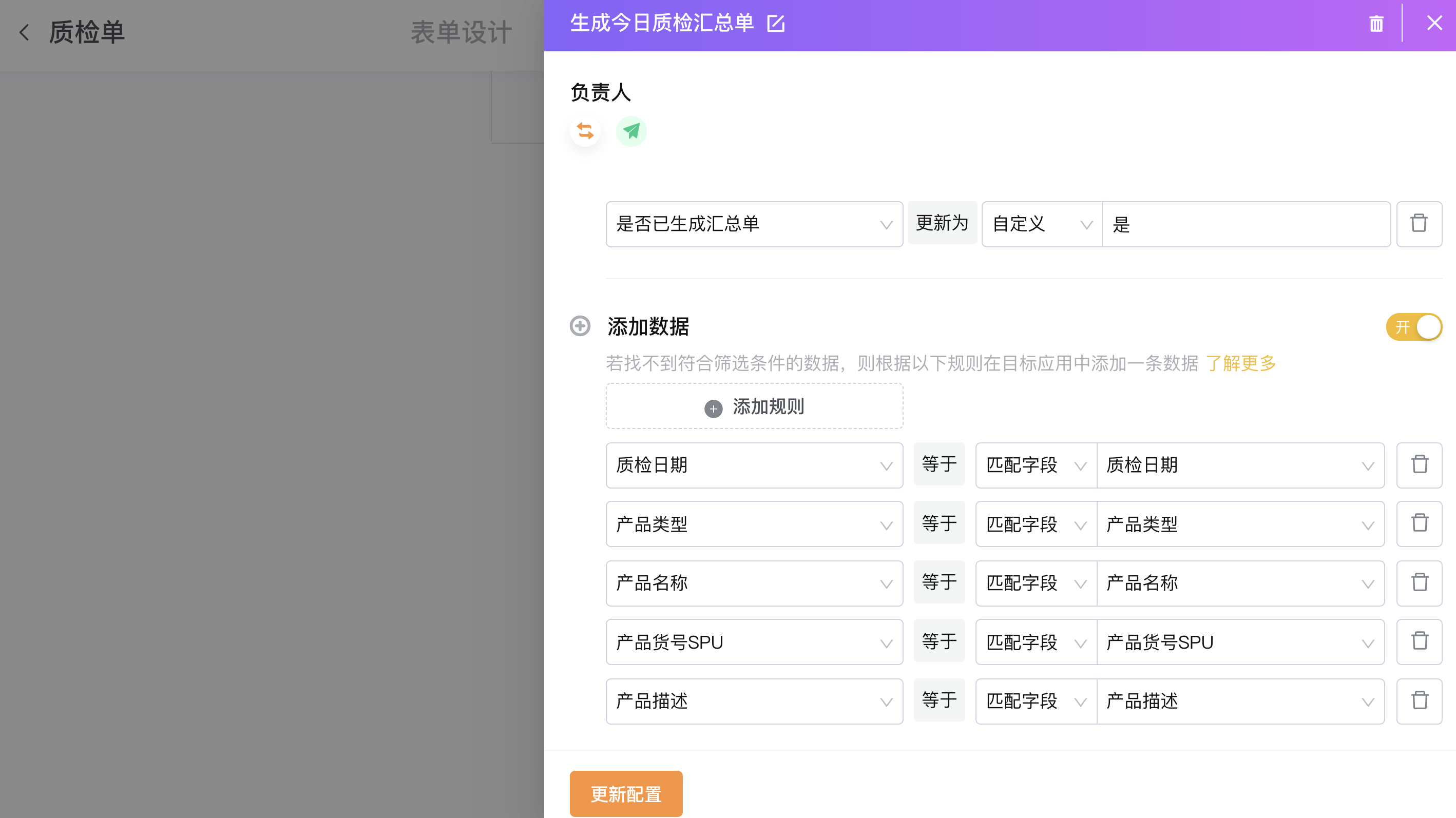Open the left 产品货号SPU field dropdown
Viewport: 1456px width, 818px height.
(754, 642)
